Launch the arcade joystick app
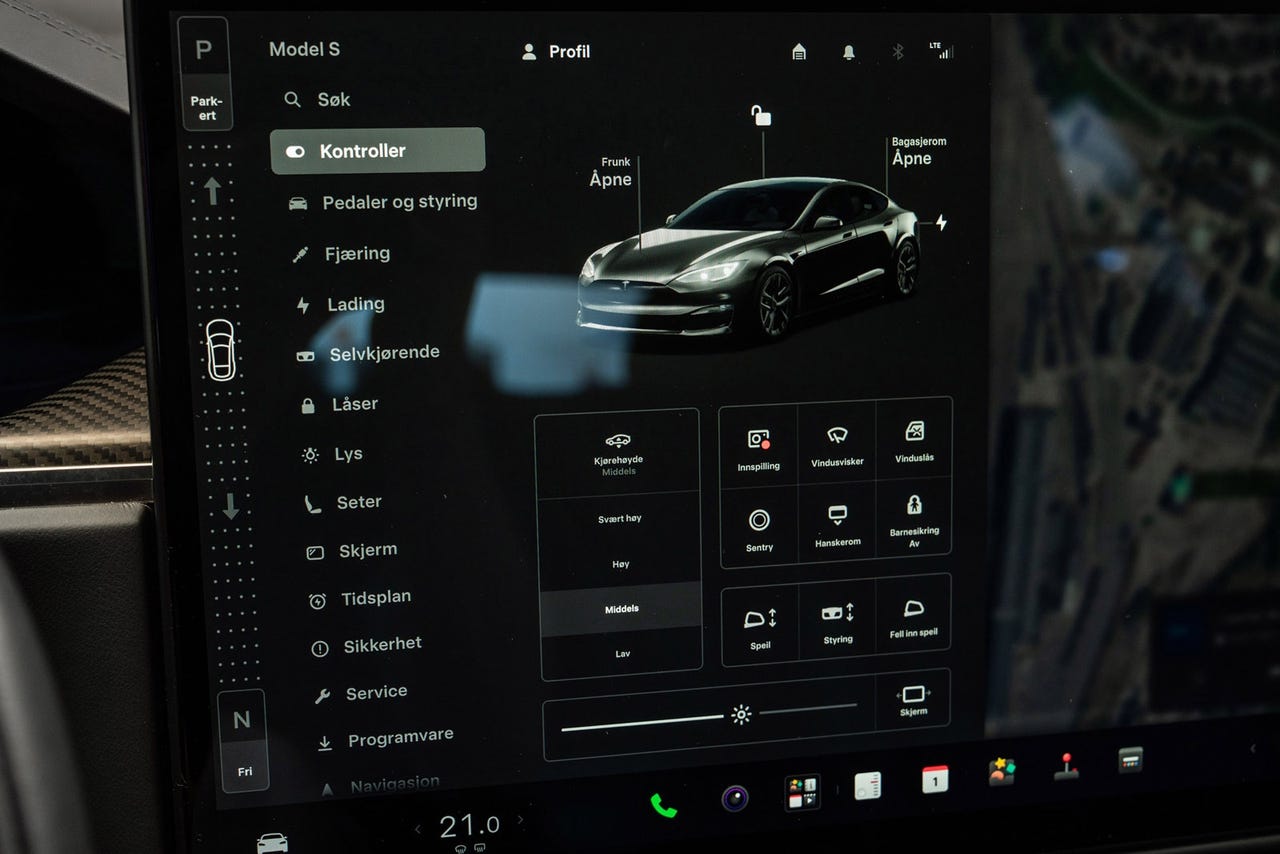 point(1066,766)
